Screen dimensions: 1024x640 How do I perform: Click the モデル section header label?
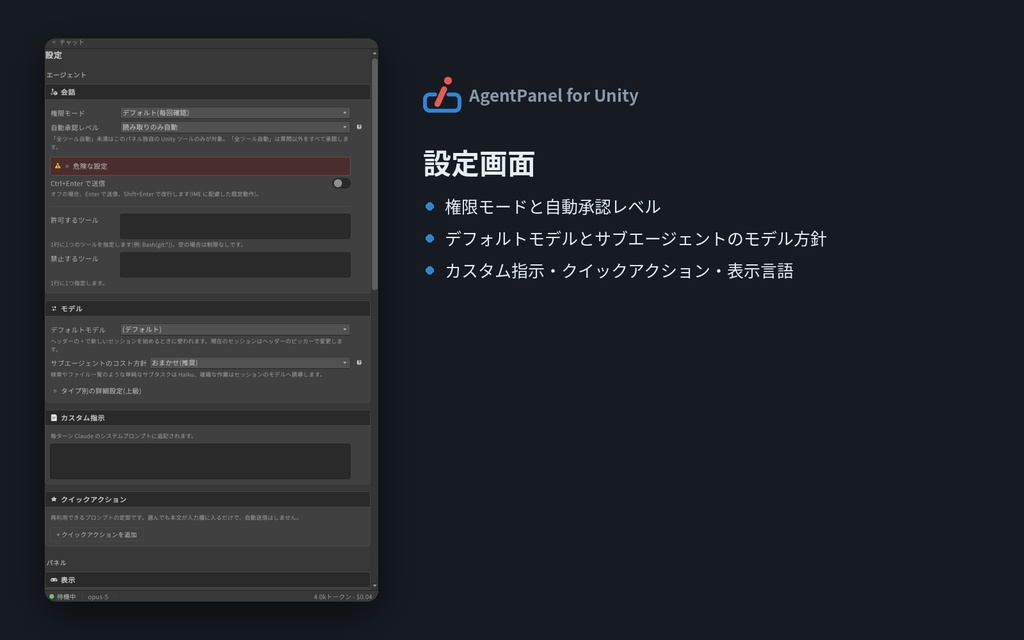click(x=72, y=309)
